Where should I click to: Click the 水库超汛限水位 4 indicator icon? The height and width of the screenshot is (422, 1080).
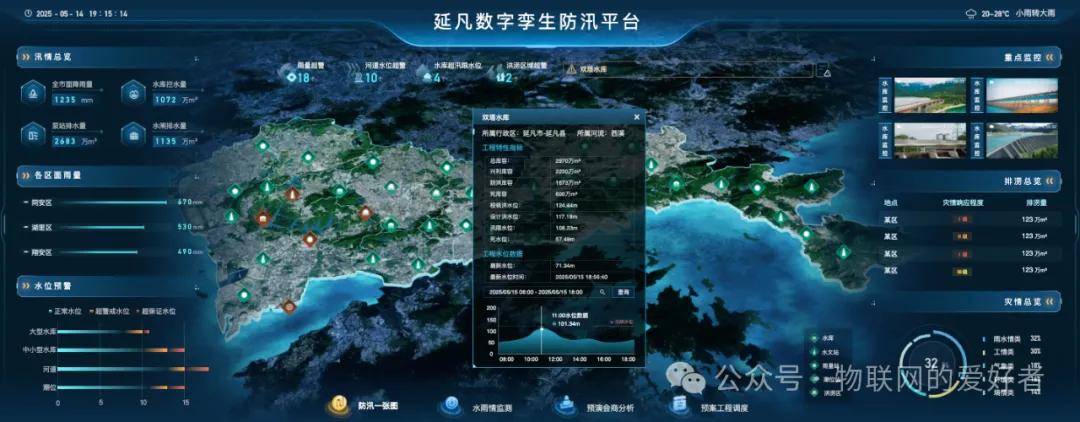coord(427,78)
